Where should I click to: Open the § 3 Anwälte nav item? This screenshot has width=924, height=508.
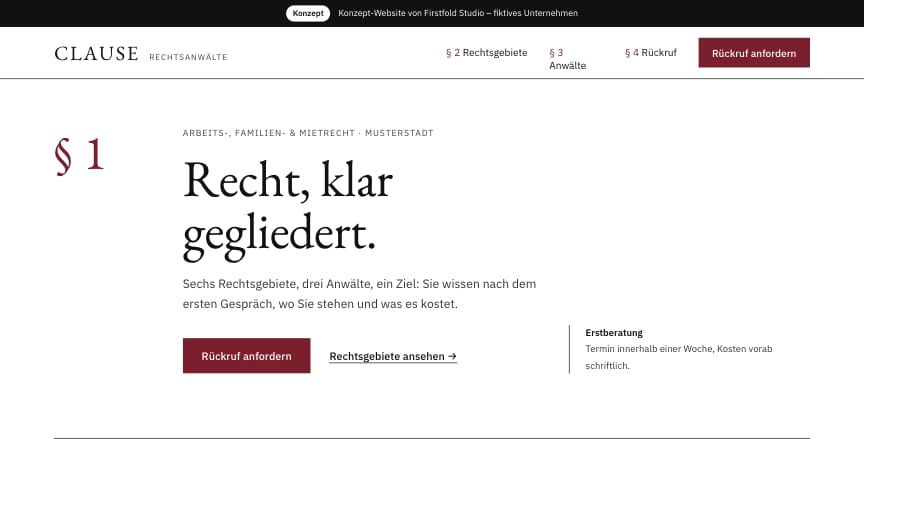tap(567, 59)
